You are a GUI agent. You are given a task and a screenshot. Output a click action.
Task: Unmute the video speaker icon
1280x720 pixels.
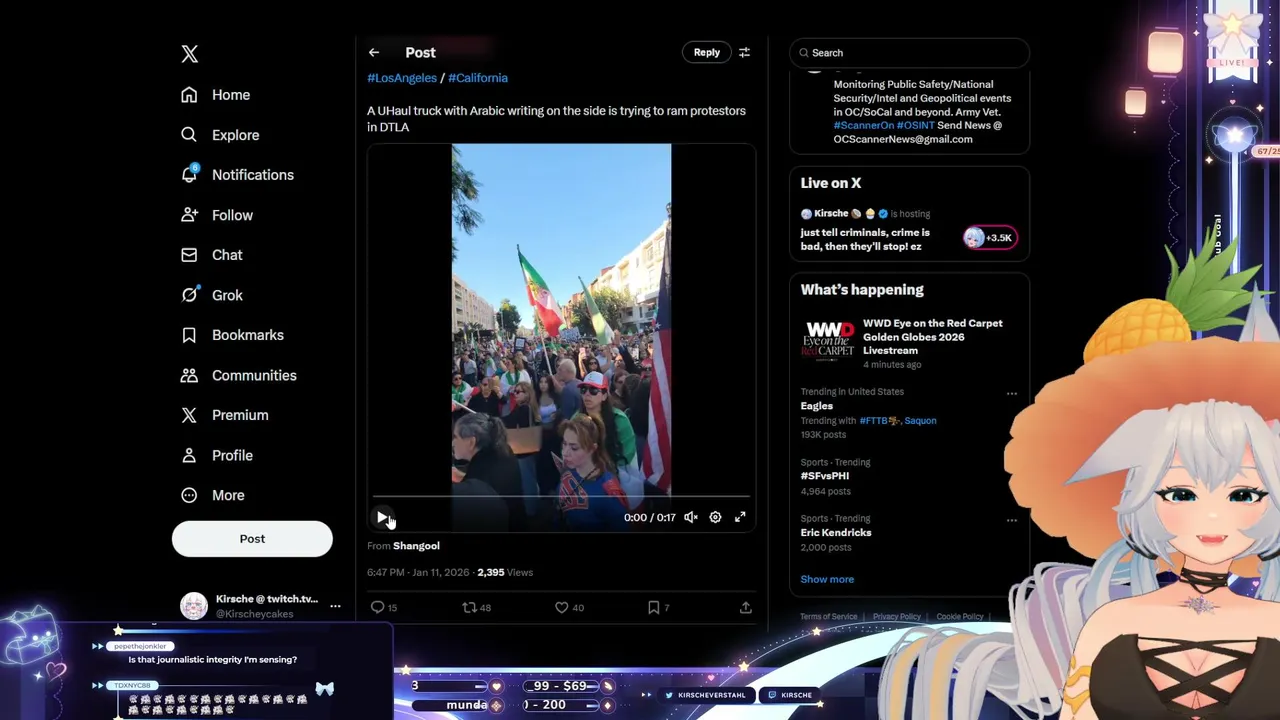(x=690, y=517)
